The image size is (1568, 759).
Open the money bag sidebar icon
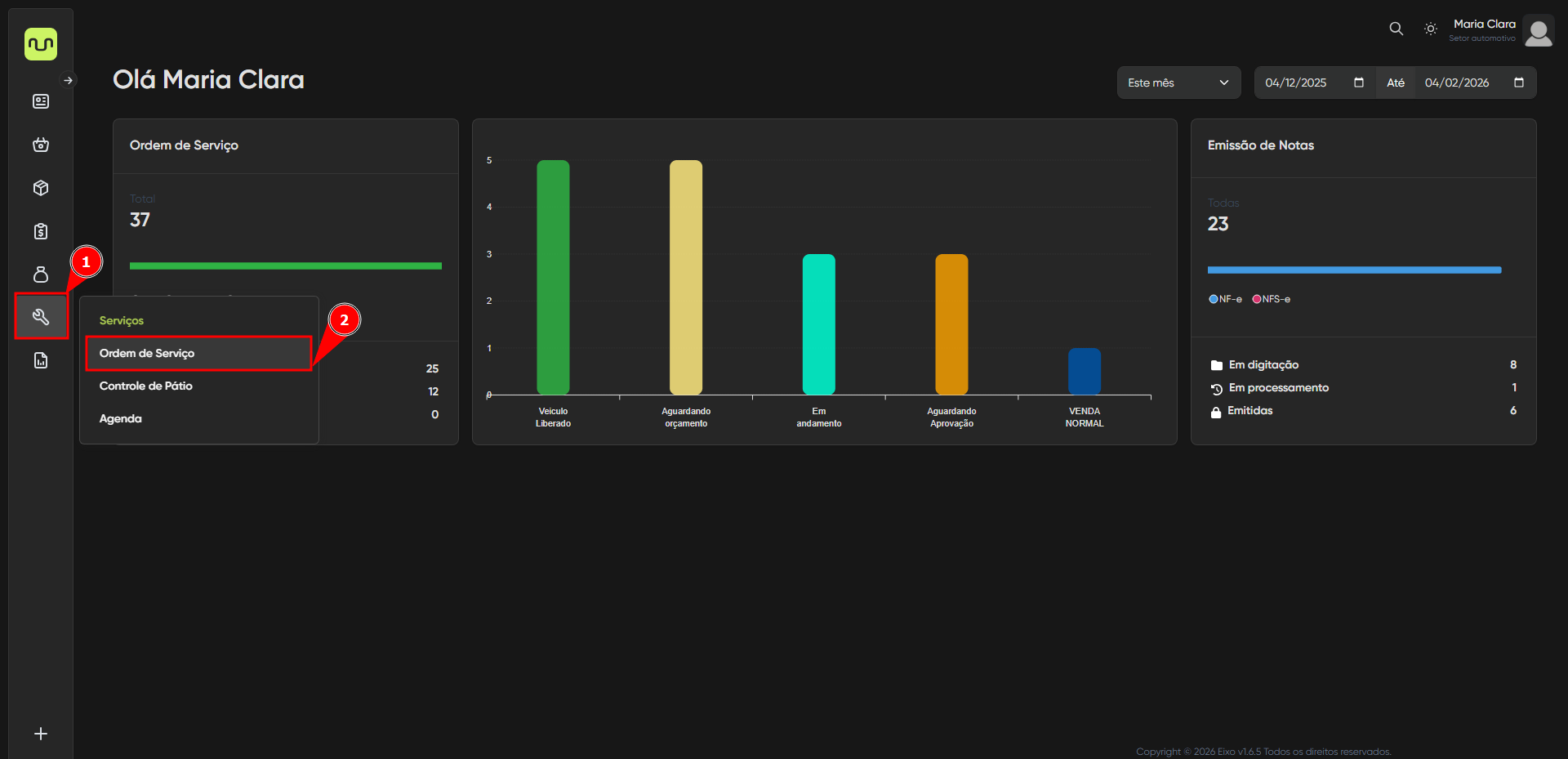41,275
